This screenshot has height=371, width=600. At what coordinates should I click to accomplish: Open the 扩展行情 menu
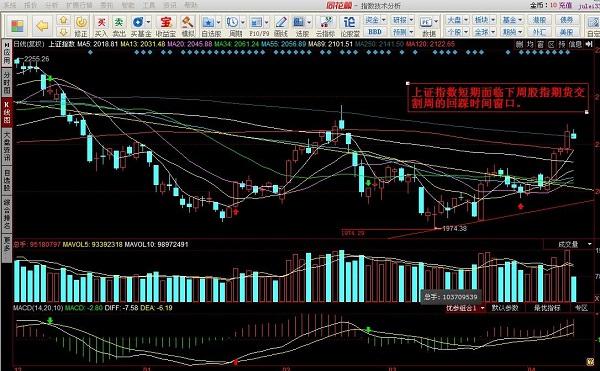[x=79, y=5]
